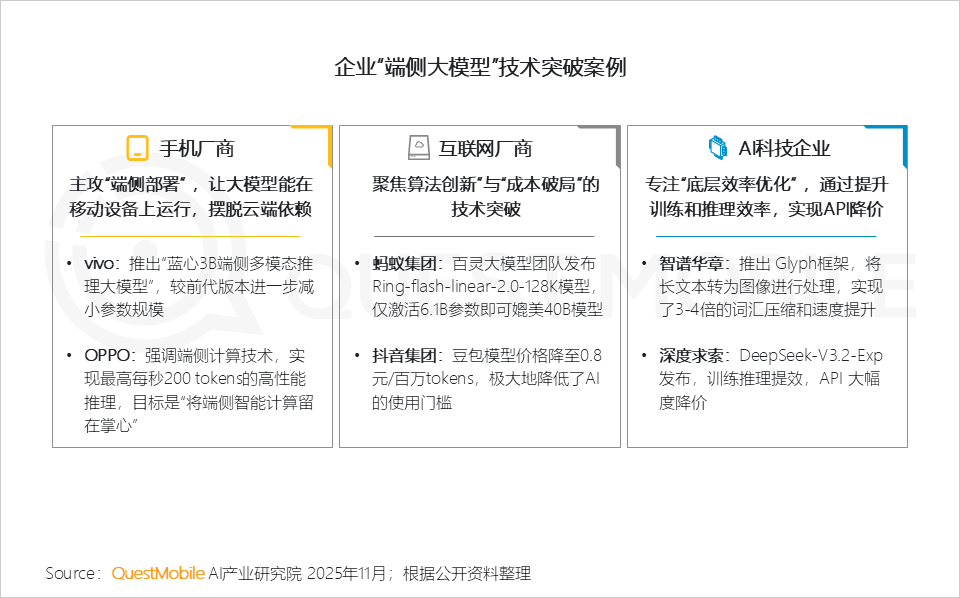This screenshot has width=960, height=598.
Task: Select the 手机厂商 header label
Action: coord(195,147)
